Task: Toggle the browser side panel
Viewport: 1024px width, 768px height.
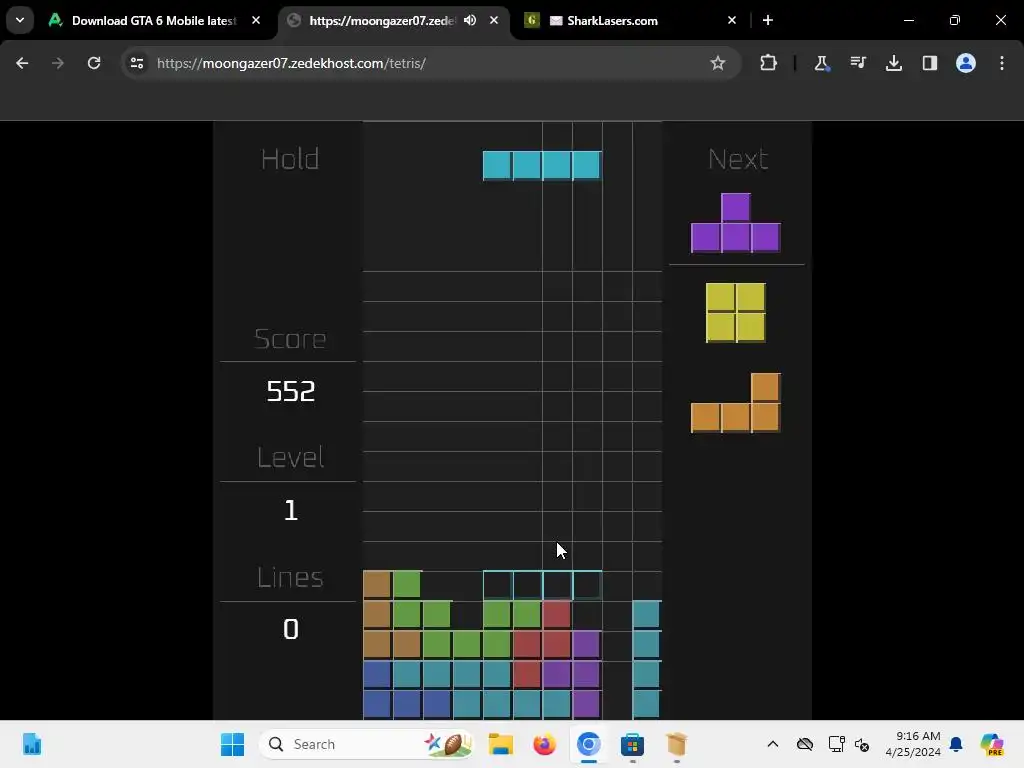Action: pyautogui.click(x=930, y=63)
